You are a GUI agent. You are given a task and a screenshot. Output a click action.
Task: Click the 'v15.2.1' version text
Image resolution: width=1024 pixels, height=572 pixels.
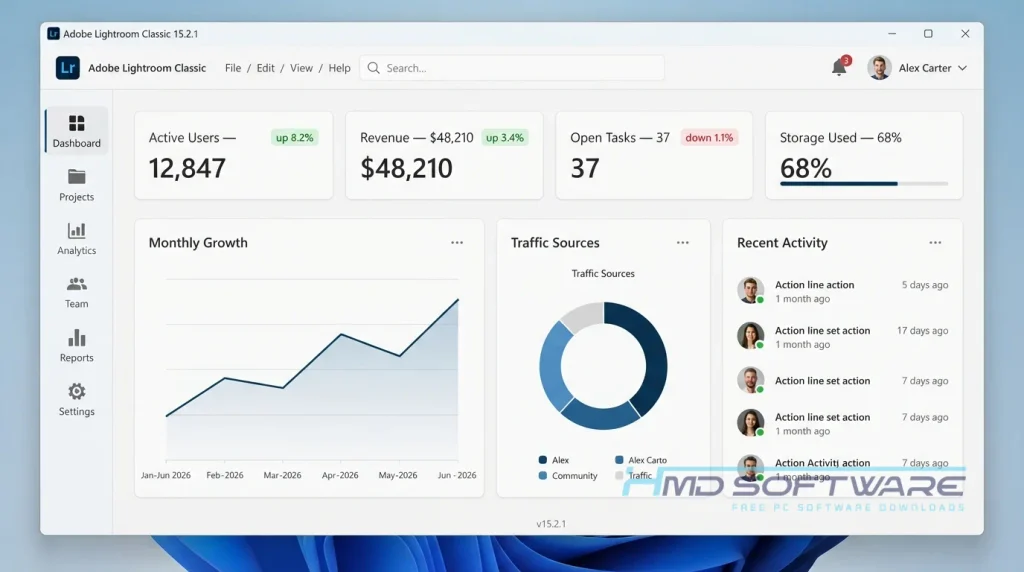[551, 524]
